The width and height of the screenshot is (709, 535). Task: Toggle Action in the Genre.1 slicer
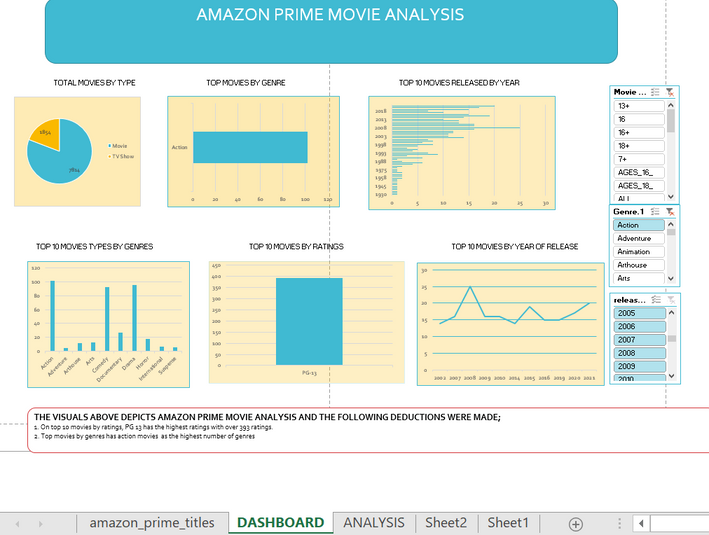[x=638, y=225]
